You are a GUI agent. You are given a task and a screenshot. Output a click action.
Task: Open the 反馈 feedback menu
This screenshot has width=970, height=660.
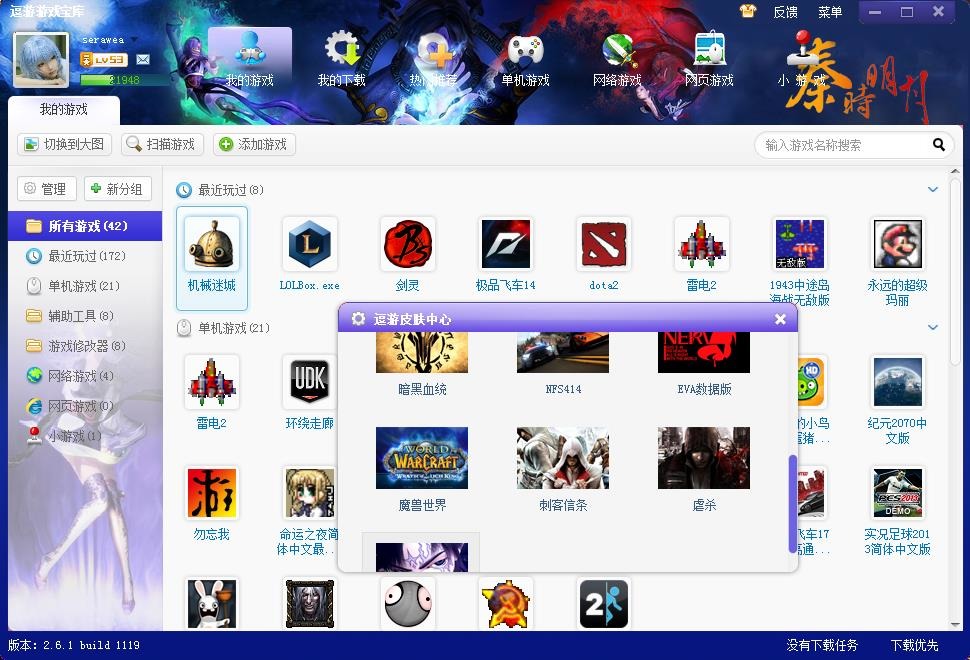click(786, 12)
